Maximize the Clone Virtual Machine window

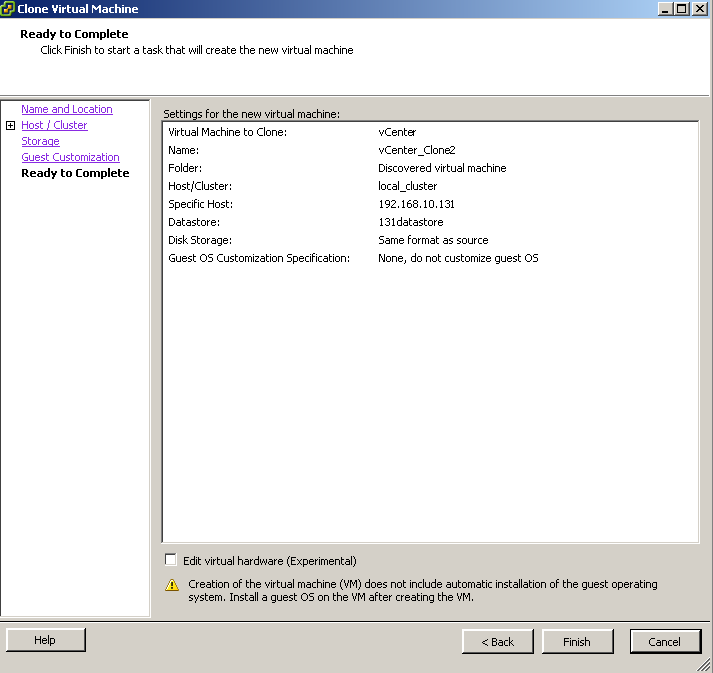[682, 9]
